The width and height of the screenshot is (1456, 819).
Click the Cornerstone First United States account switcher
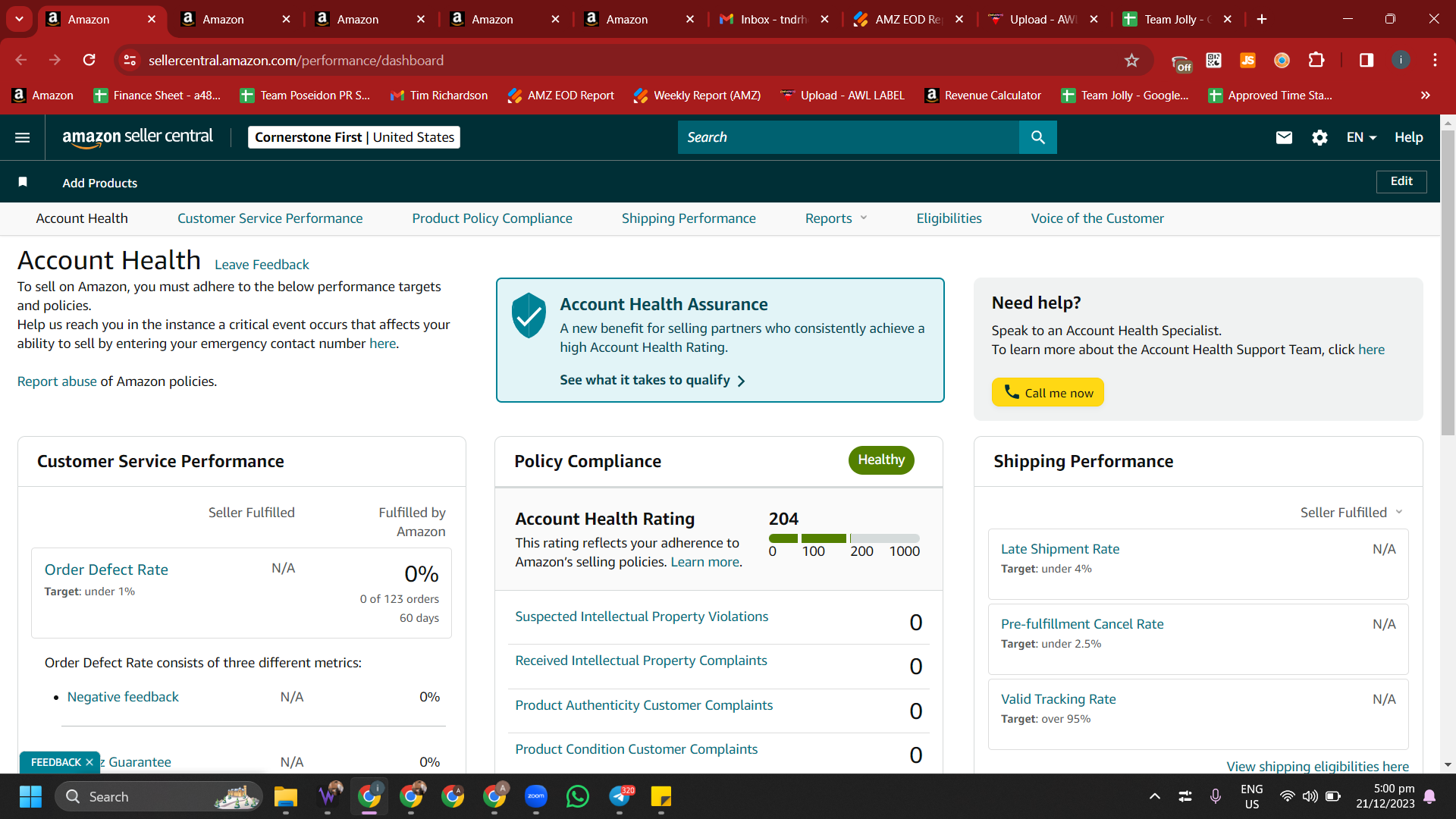click(x=354, y=137)
